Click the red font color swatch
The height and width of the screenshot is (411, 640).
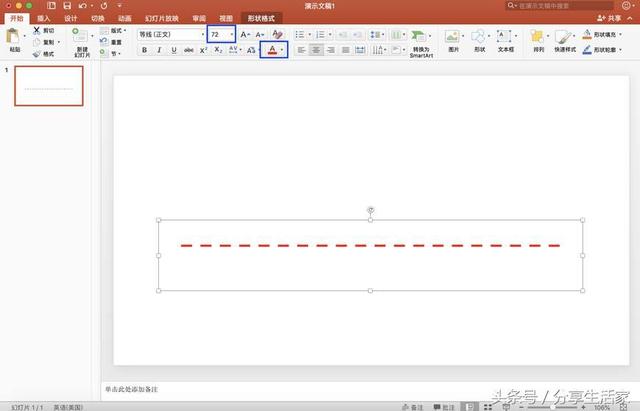coord(270,50)
